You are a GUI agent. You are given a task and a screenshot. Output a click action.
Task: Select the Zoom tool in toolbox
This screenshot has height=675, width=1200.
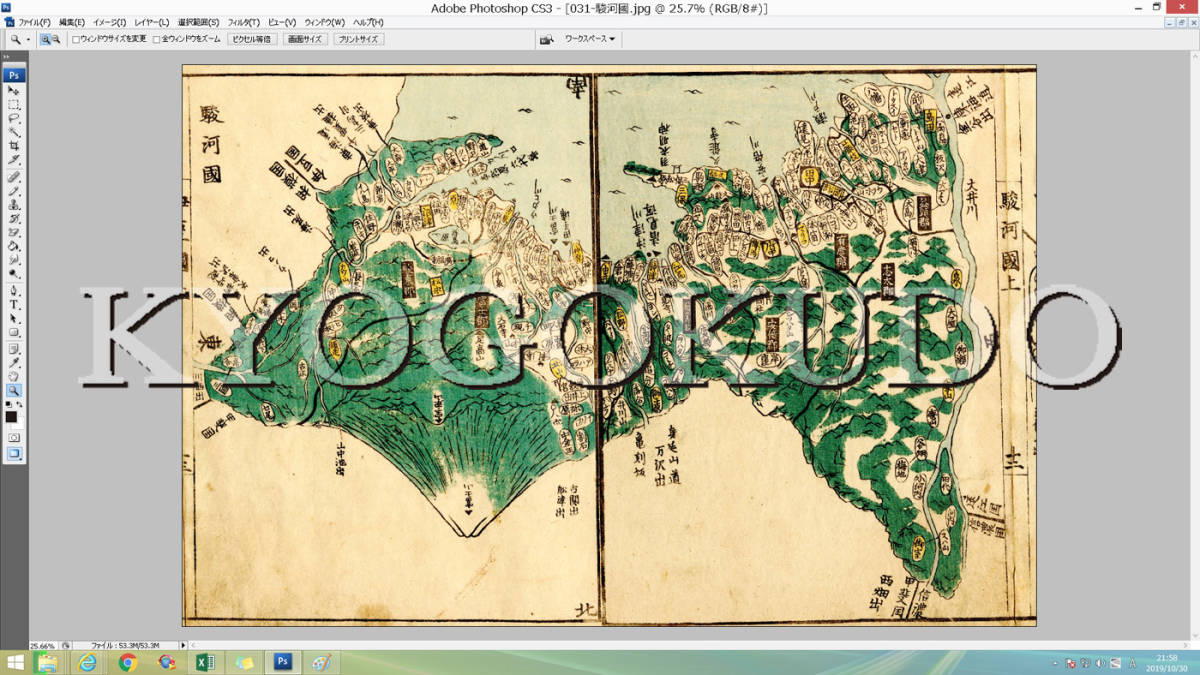click(x=14, y=390)
